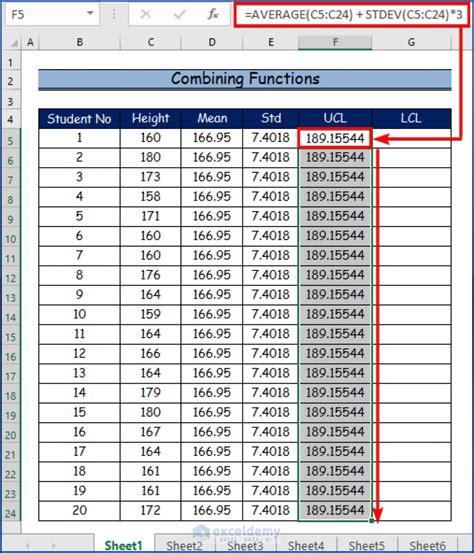Click the Name Box showing F5
Screen dimensions: 474x553
pos(51,14)
